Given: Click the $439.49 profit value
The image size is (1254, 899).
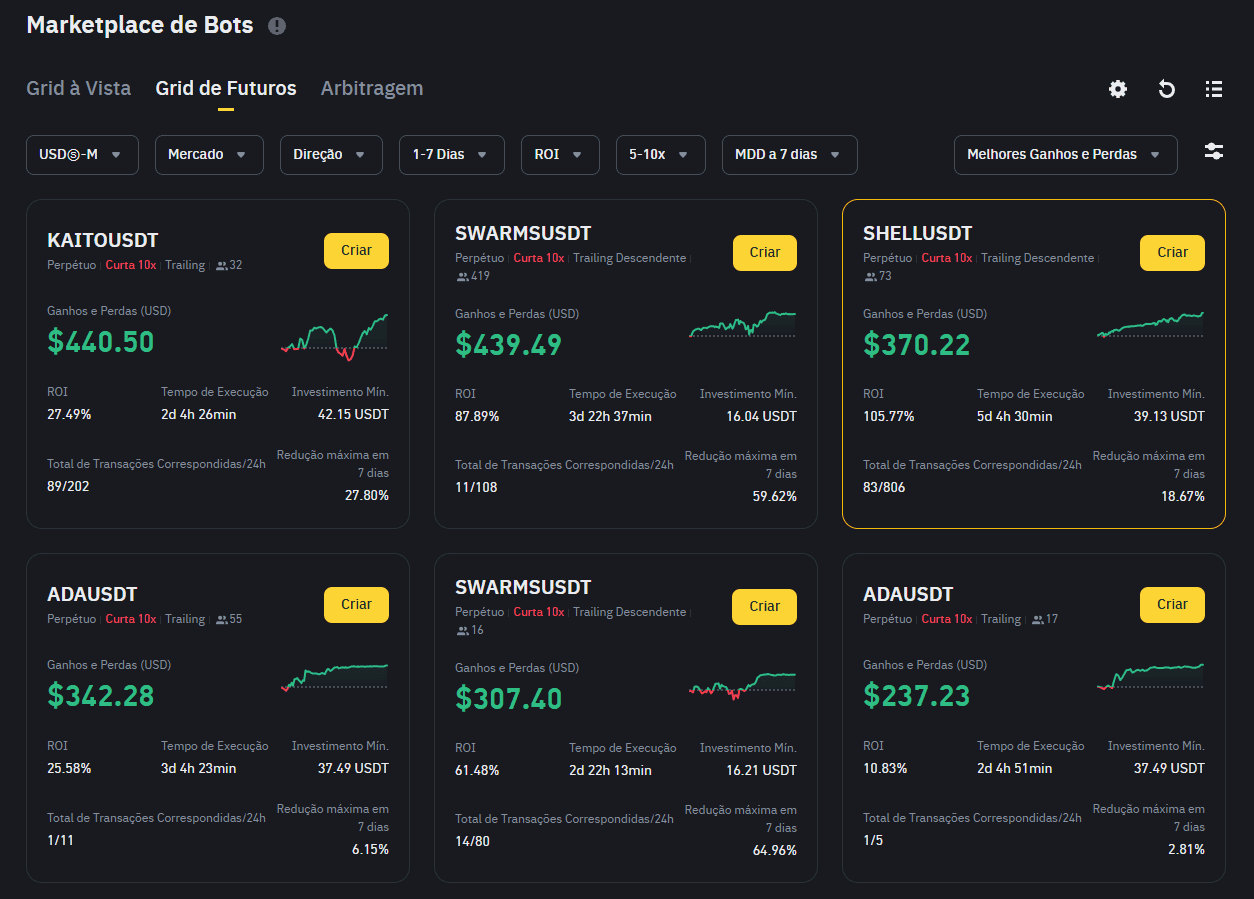Looking at the screenshot, I should [x=509, y=345].
